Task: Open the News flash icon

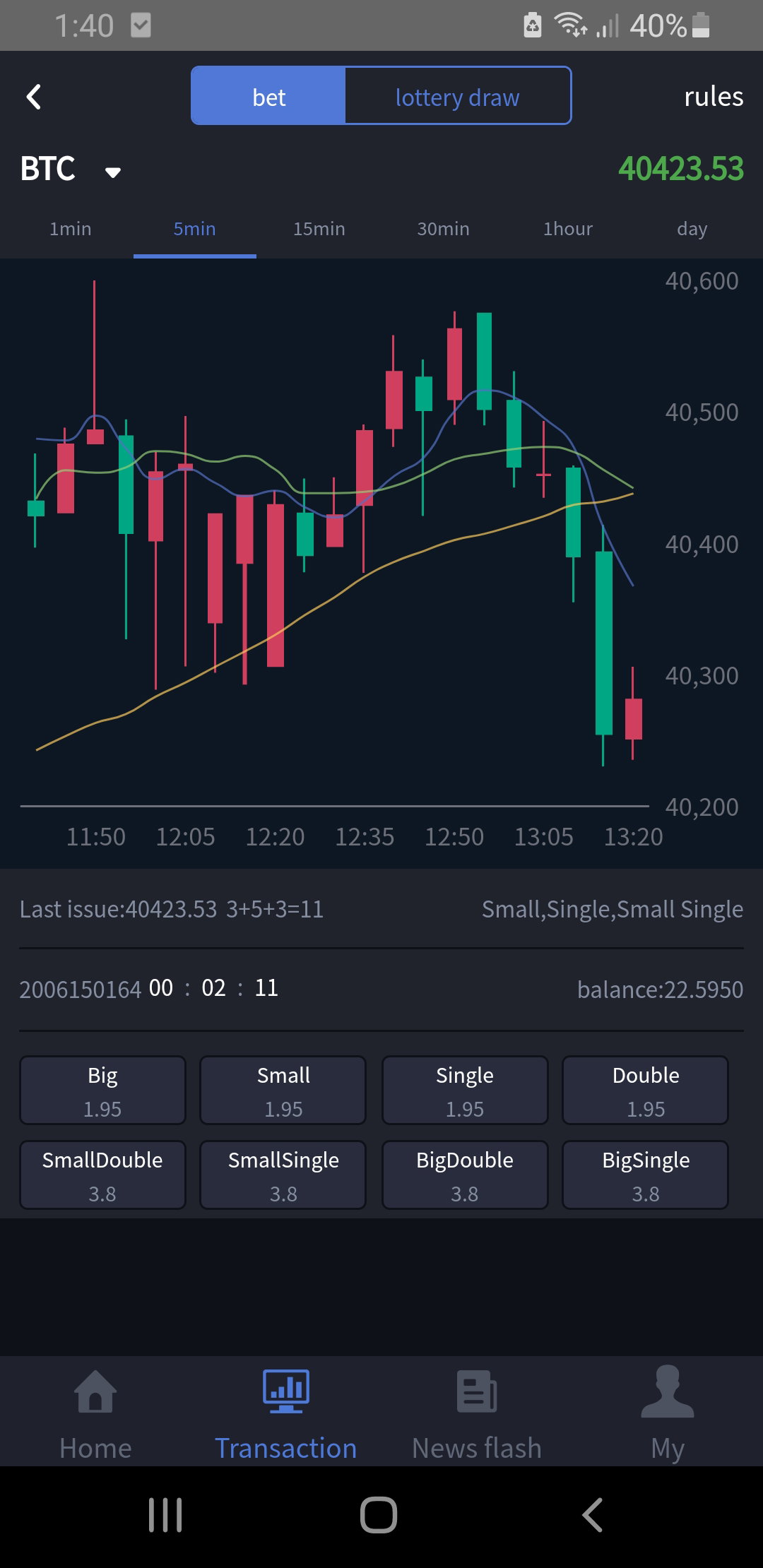Action: click(477, 1391)
